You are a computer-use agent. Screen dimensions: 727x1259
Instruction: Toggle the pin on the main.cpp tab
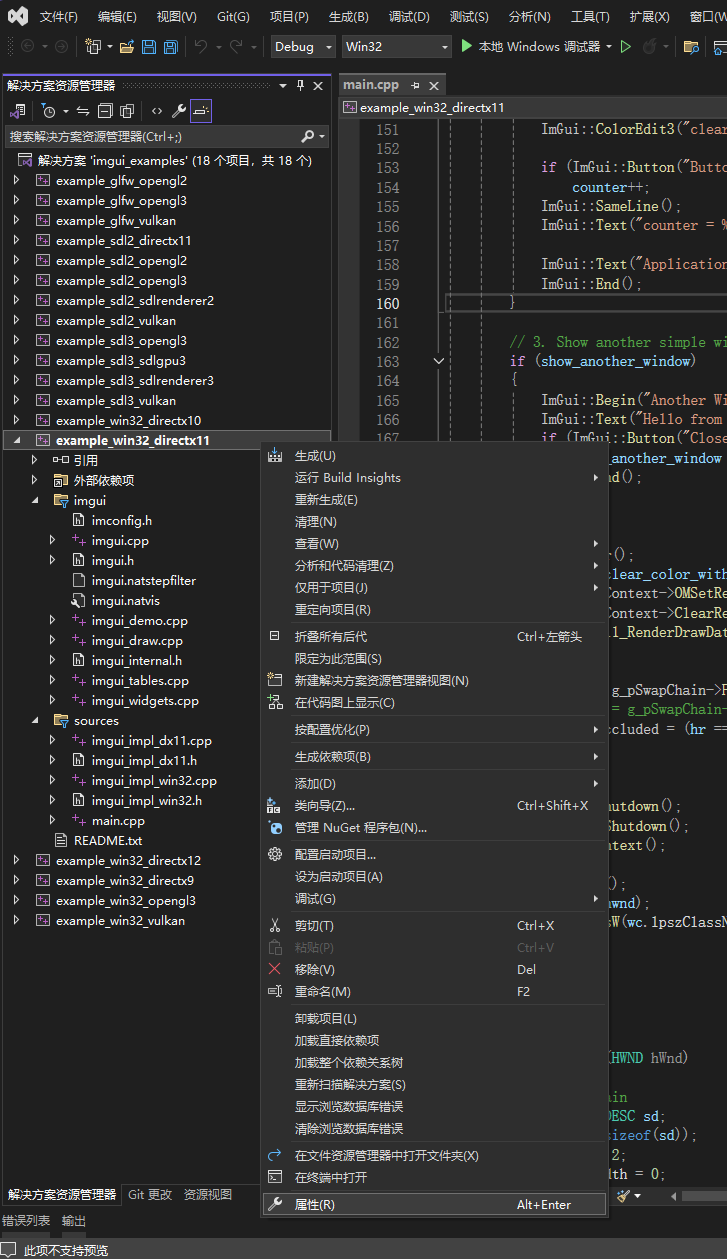pos(416,85)
